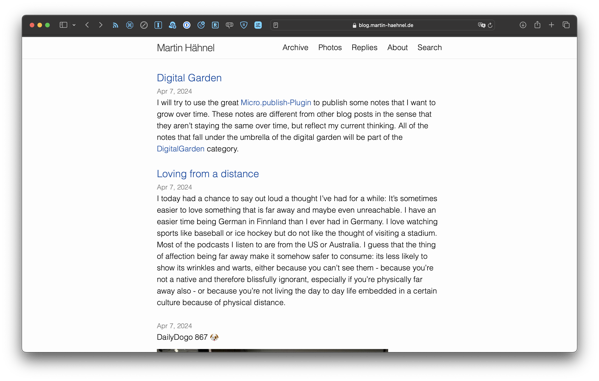The height and width of the screenshot is (381, 599).
Task: Open a new tab with plus icon
Action: point(551,25)
